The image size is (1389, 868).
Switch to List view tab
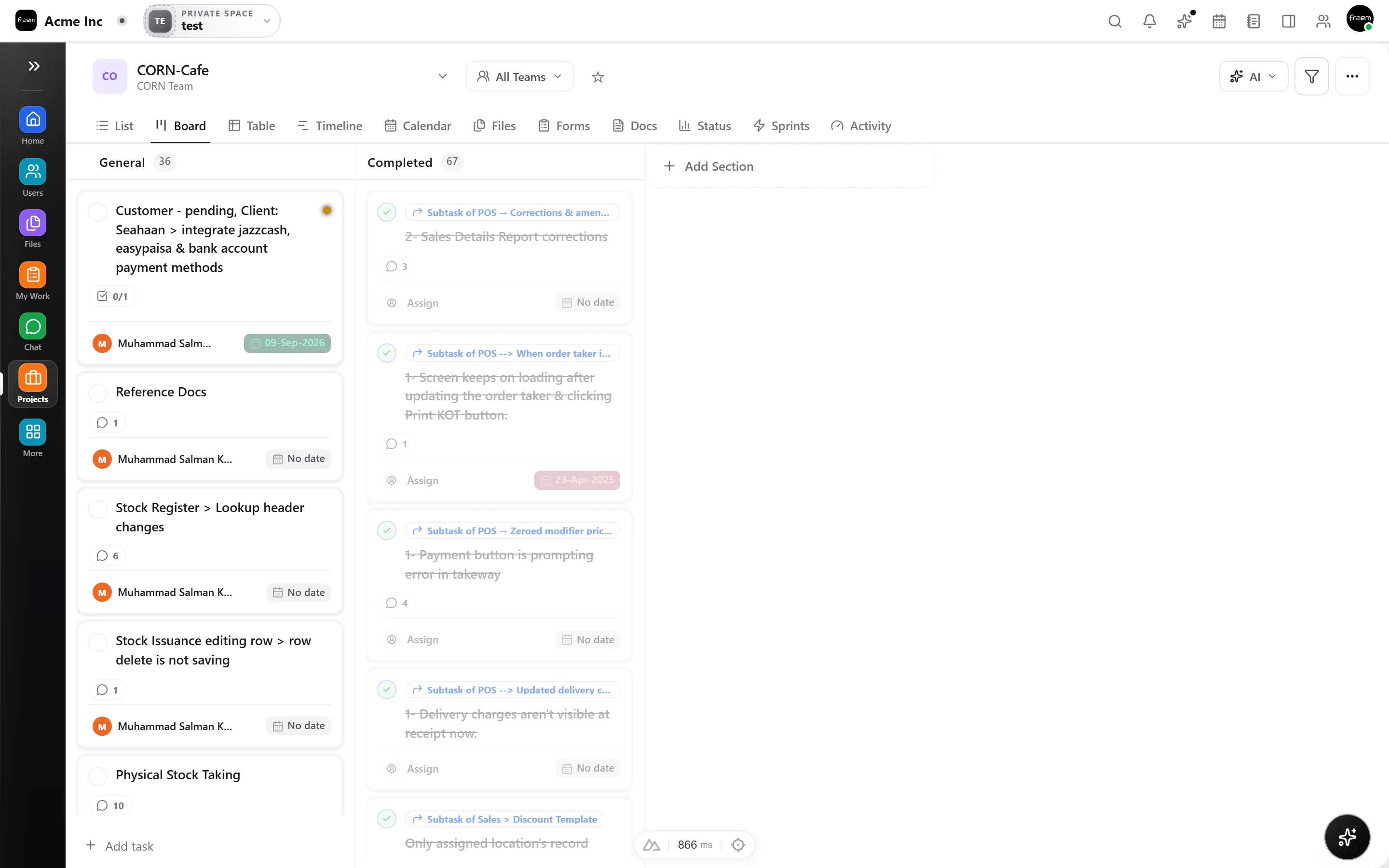click(115, 126)
